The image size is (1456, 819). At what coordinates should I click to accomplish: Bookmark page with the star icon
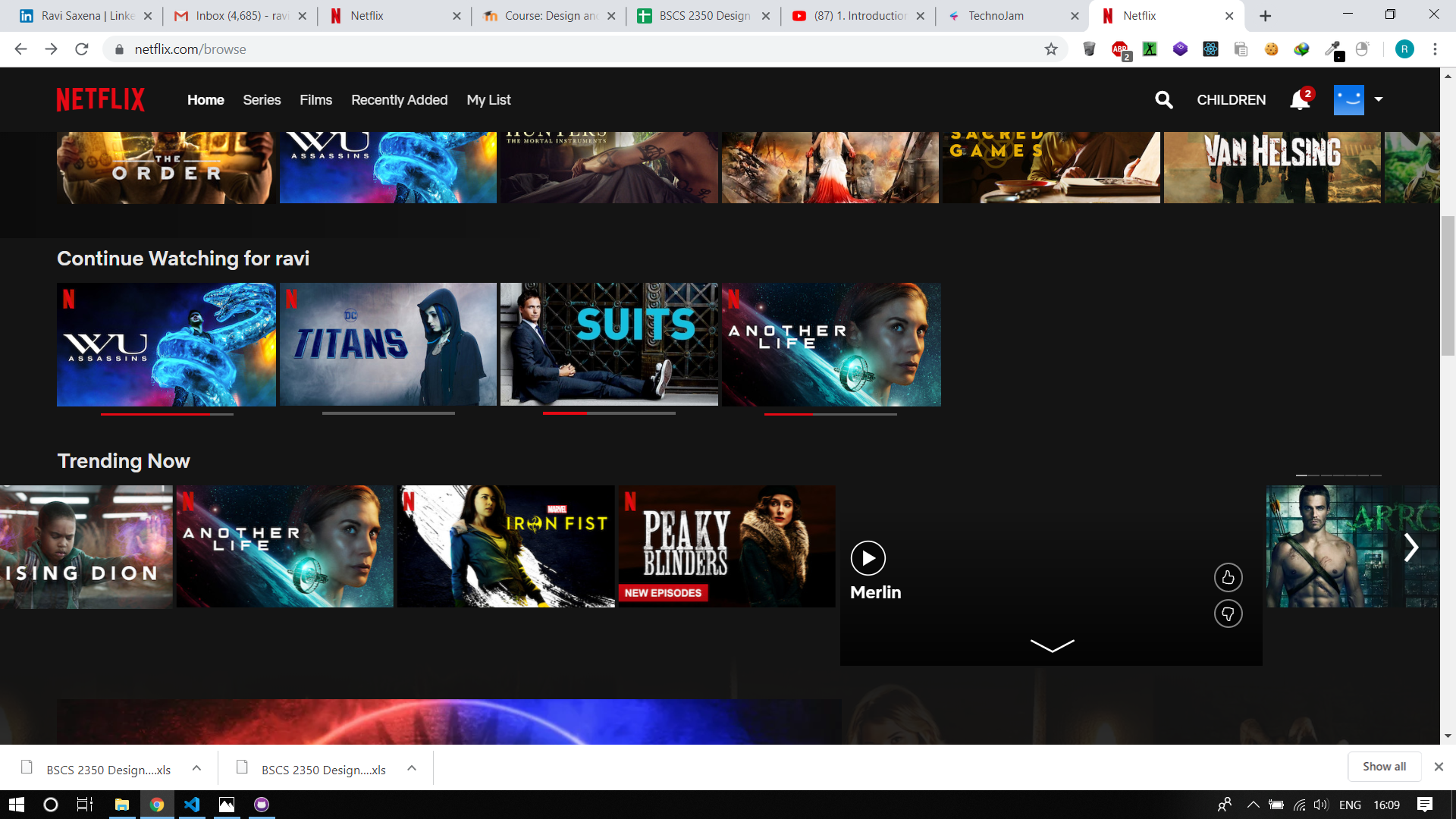pos(1051,49)
